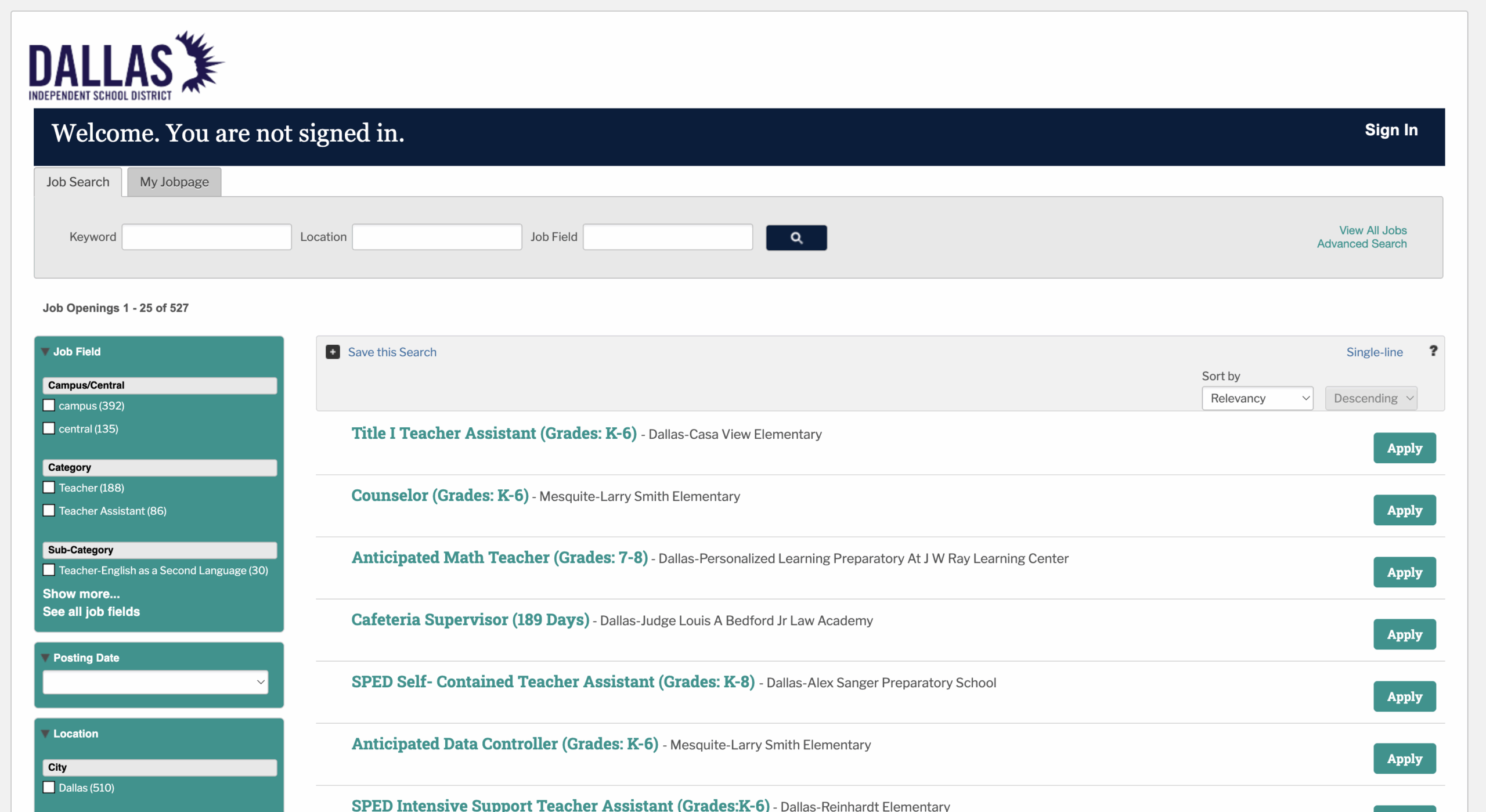Collapse the Job Field panel
This screenshot has height=812, width=1486.
[x=45, y=351]
